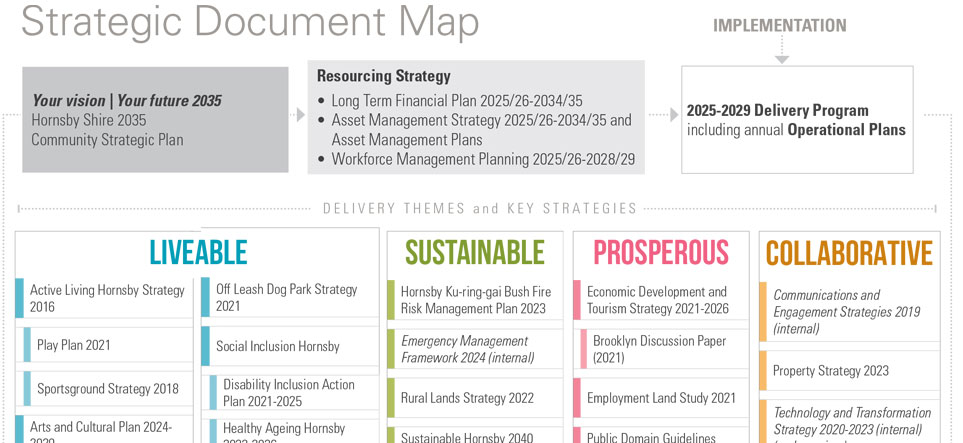Select 'Your vision | Your future 2035' heading

coord(127,101)
